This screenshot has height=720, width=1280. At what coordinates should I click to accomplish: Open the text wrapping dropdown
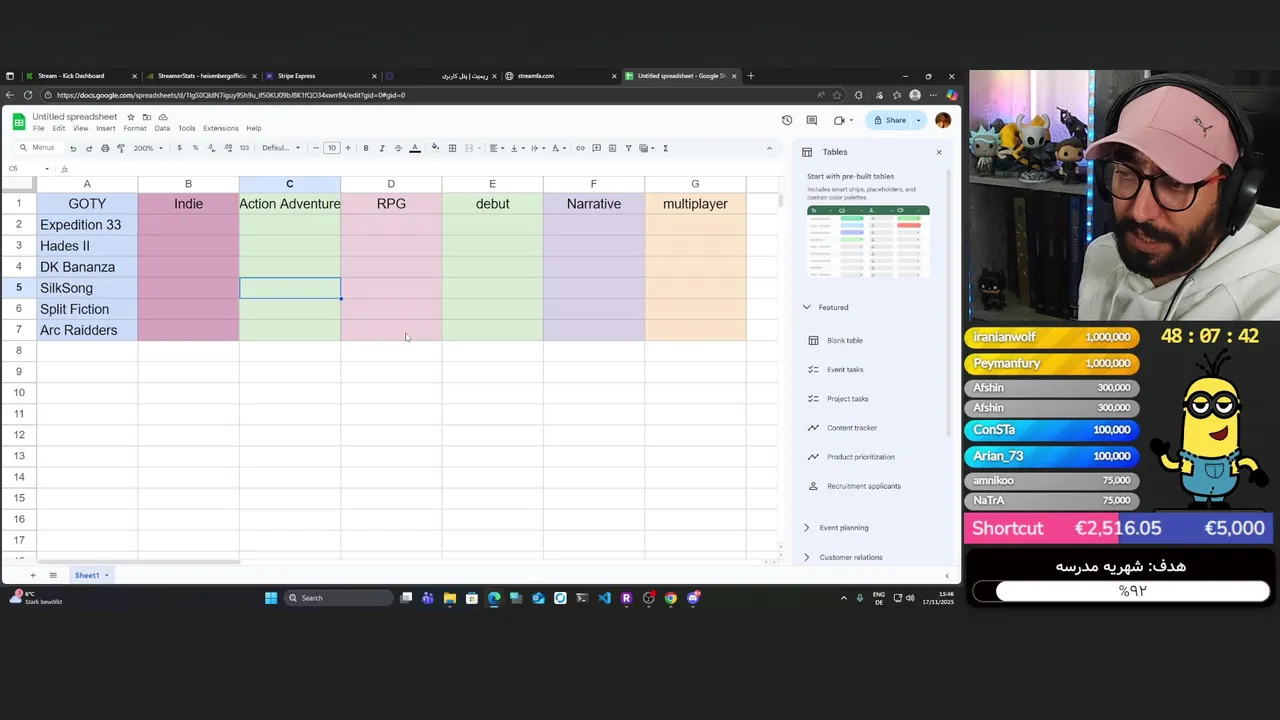[537, 148]
